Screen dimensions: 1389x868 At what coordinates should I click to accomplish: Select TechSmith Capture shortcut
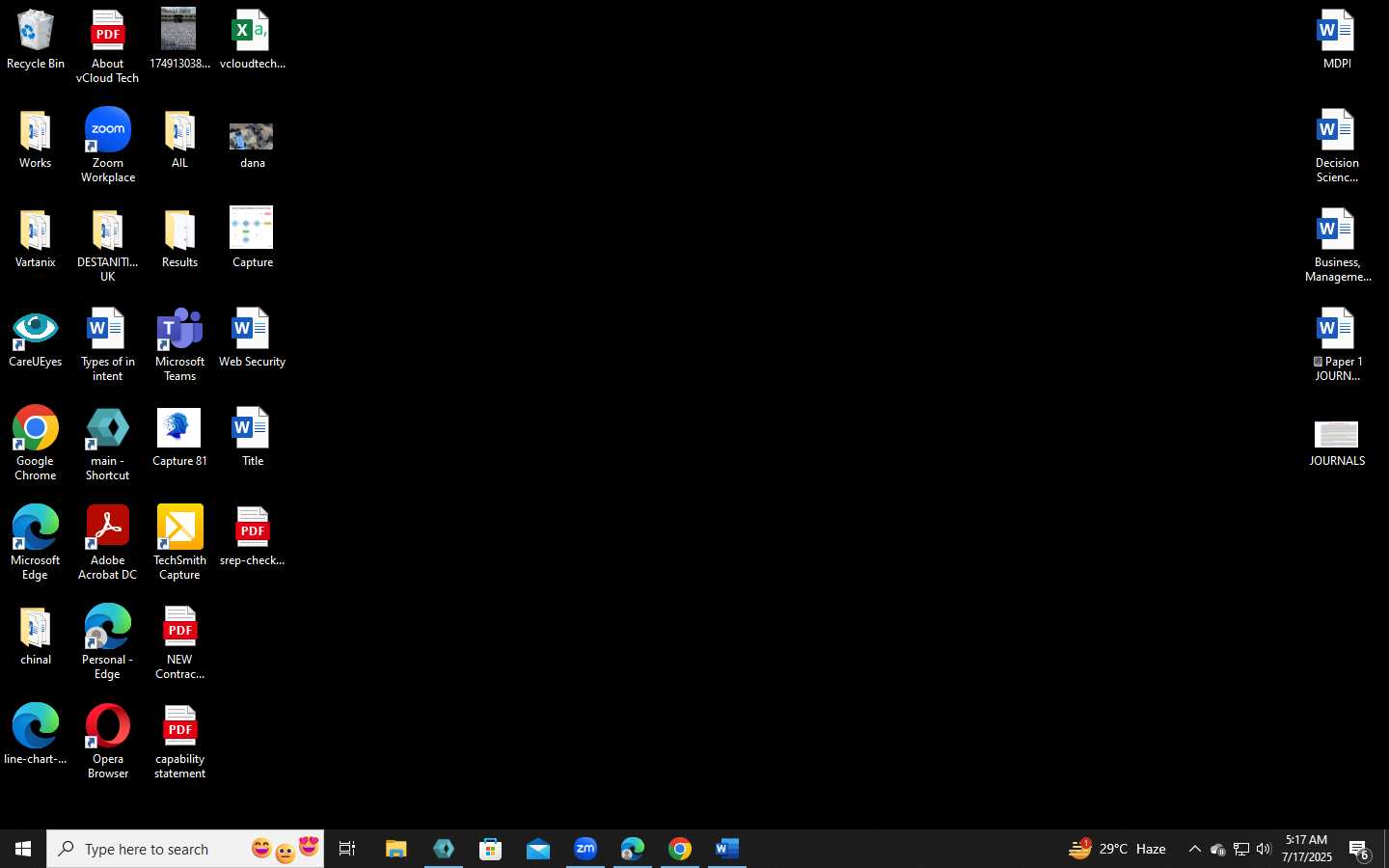tap(179, 543)
